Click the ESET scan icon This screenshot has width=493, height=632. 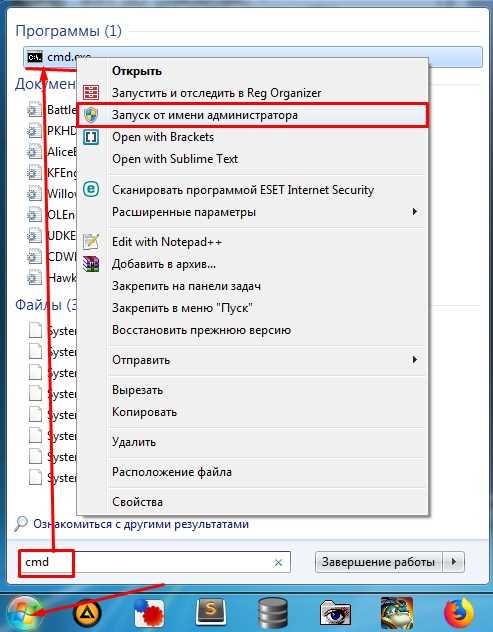click(91, 189)
